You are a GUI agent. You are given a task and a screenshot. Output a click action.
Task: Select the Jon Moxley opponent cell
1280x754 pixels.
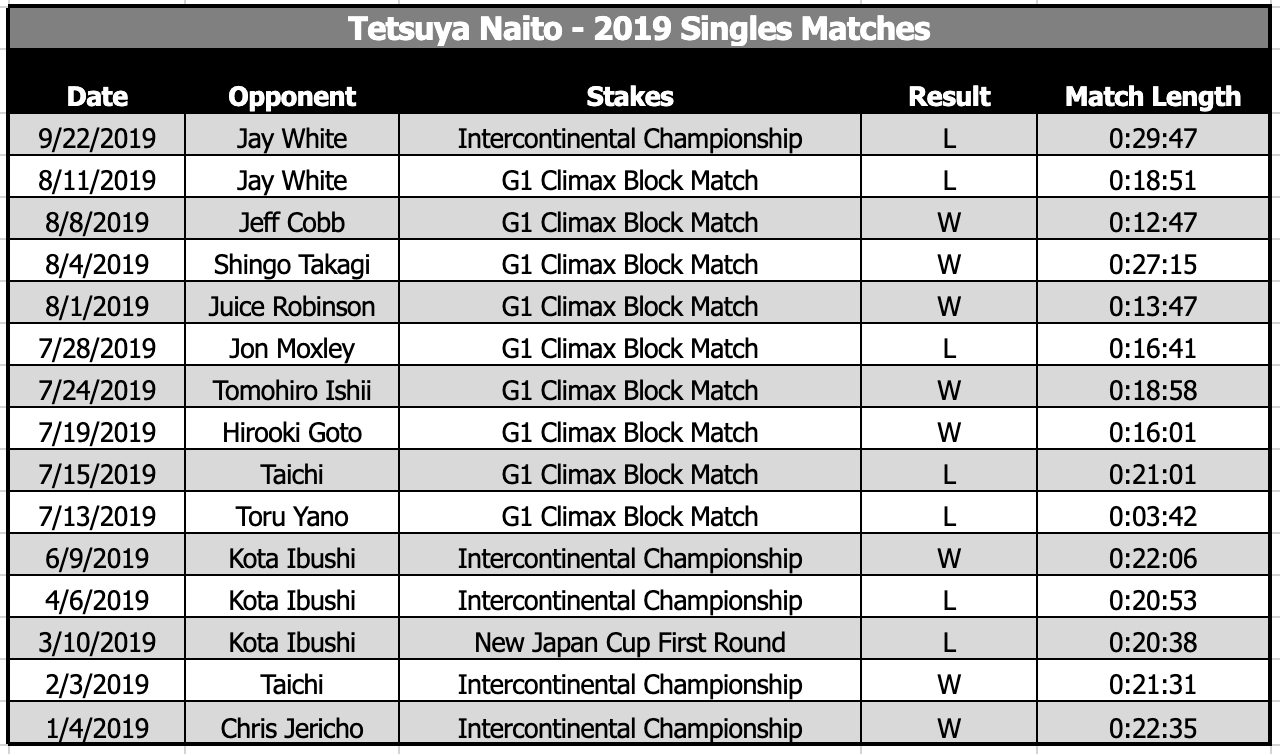[x=292, y=348]
